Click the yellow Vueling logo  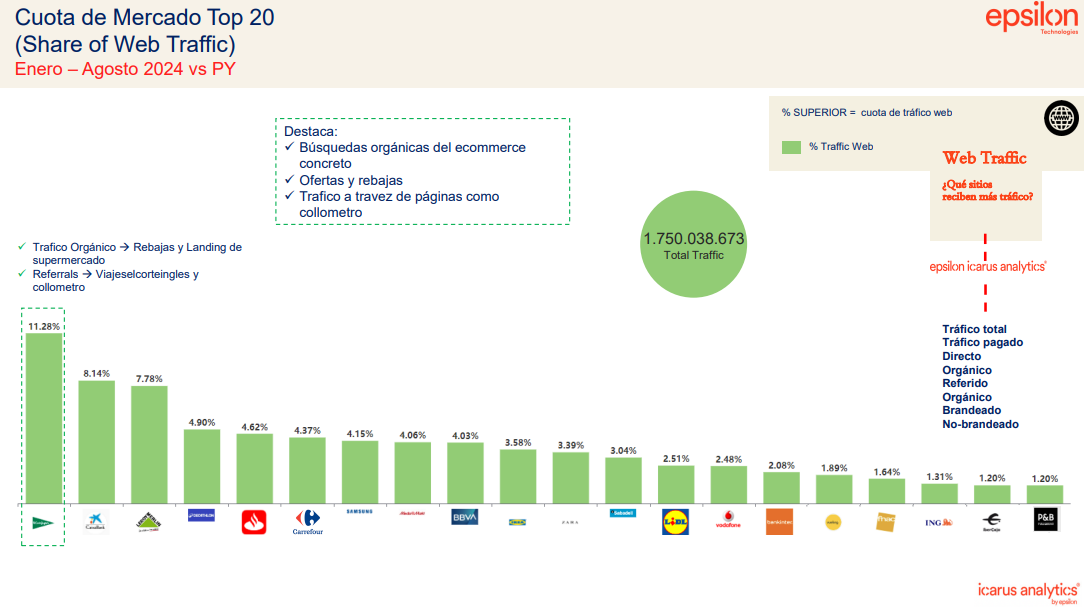[833, 522]
